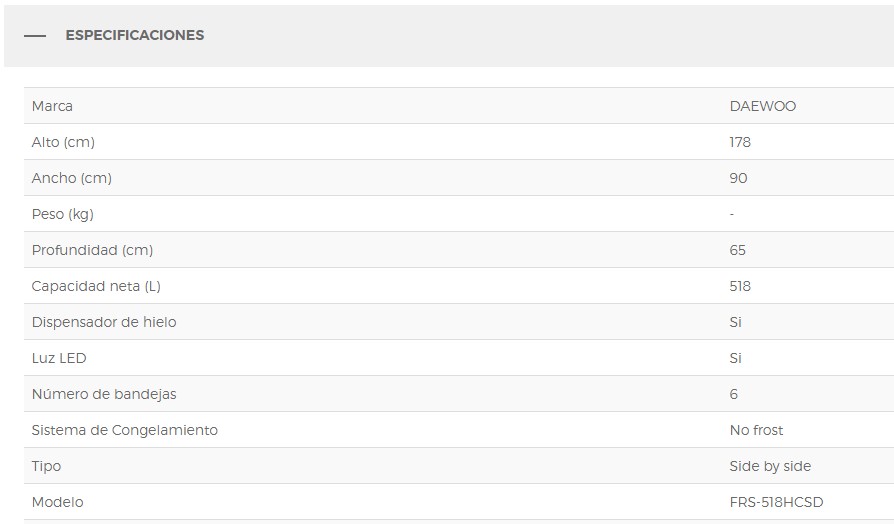Click the No frost value

click(x=757, y=430)
